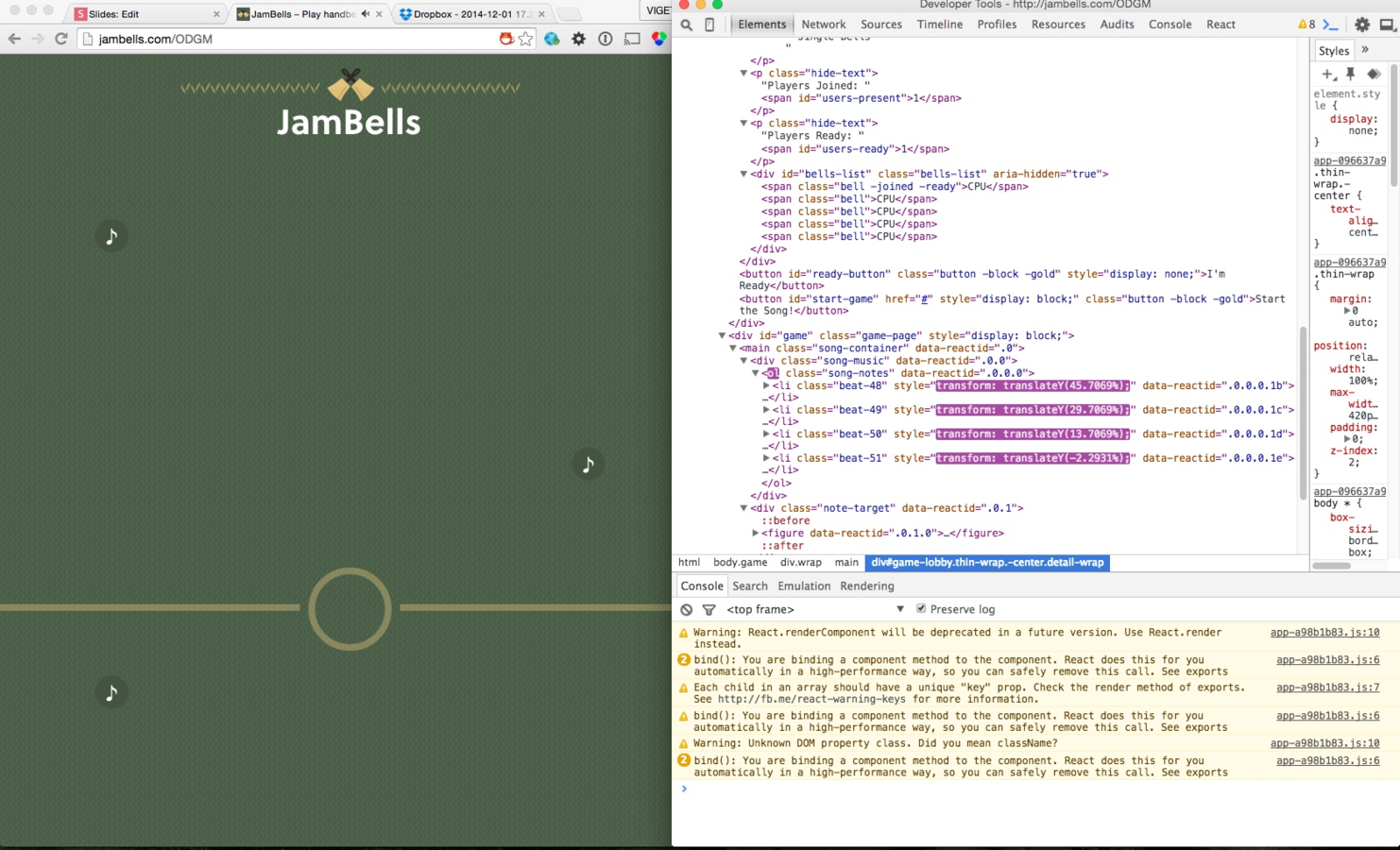Open the console filter funnel icon
The image size is (1400, 850).
click(709, 610)
